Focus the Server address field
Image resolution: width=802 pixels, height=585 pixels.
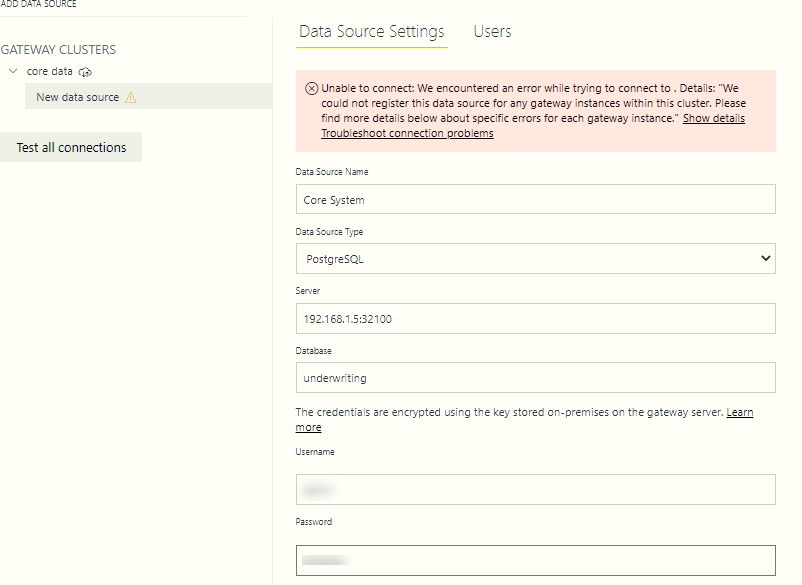(x=535, y=319)
